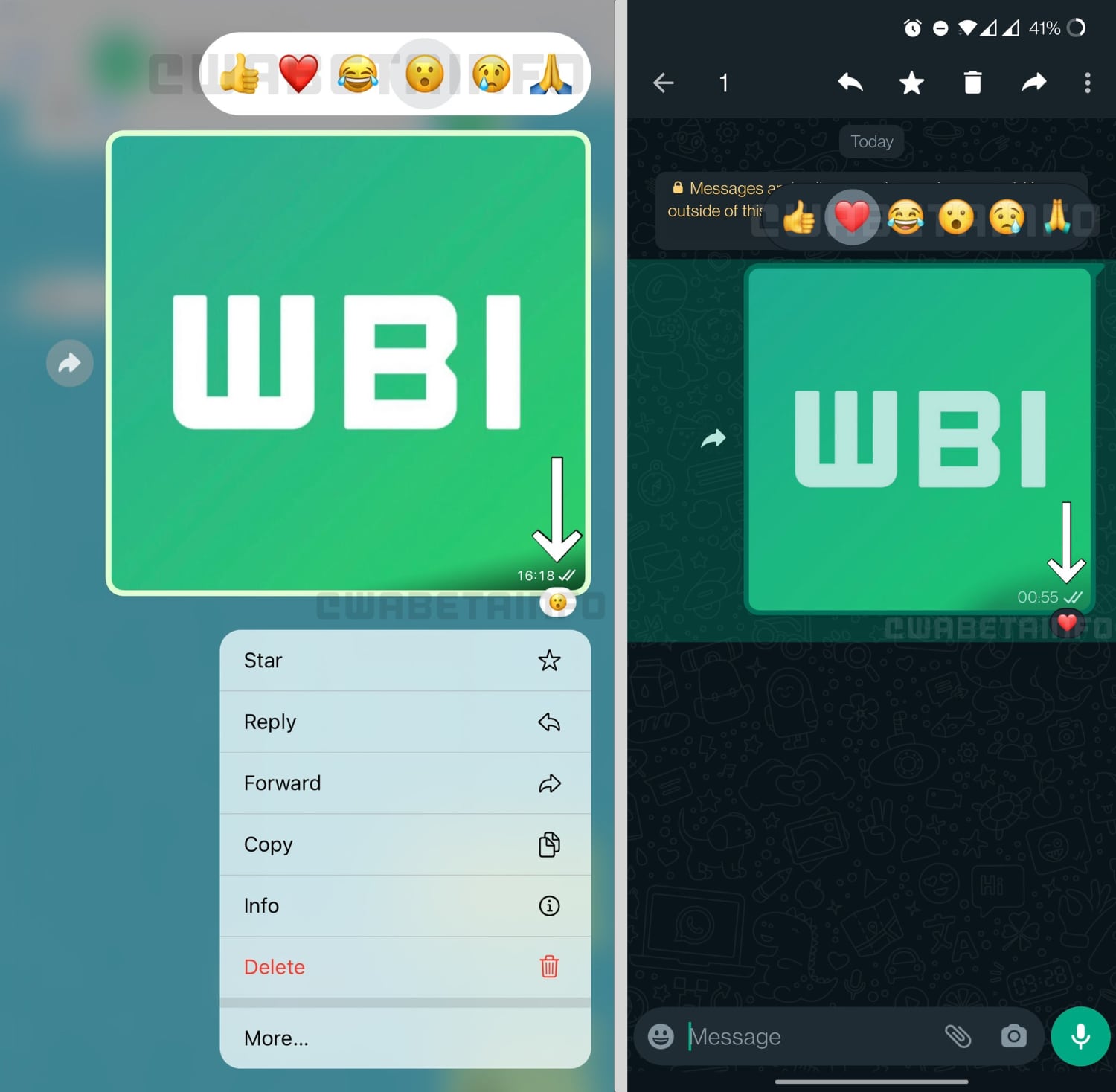View heart reaction badge under dark image

click(1068, 623)
